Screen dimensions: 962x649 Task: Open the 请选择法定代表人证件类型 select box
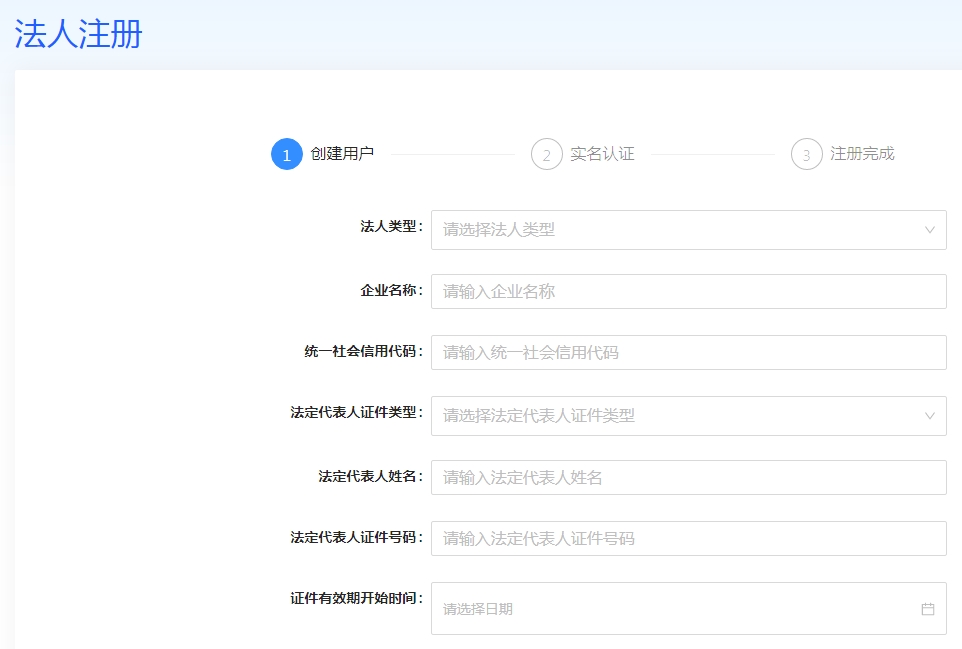point(670,416)
